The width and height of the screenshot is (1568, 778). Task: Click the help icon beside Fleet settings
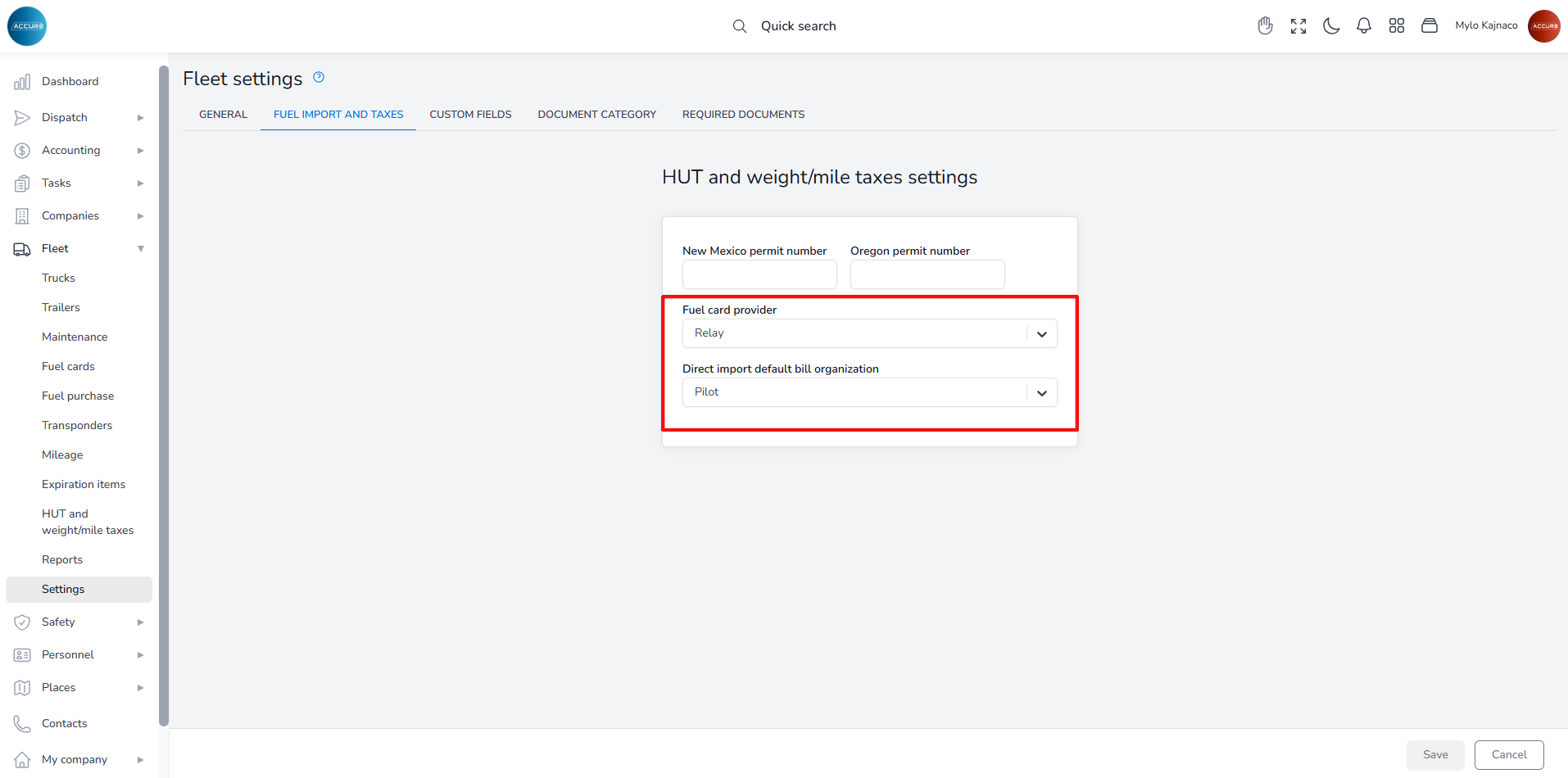(319, 78)
